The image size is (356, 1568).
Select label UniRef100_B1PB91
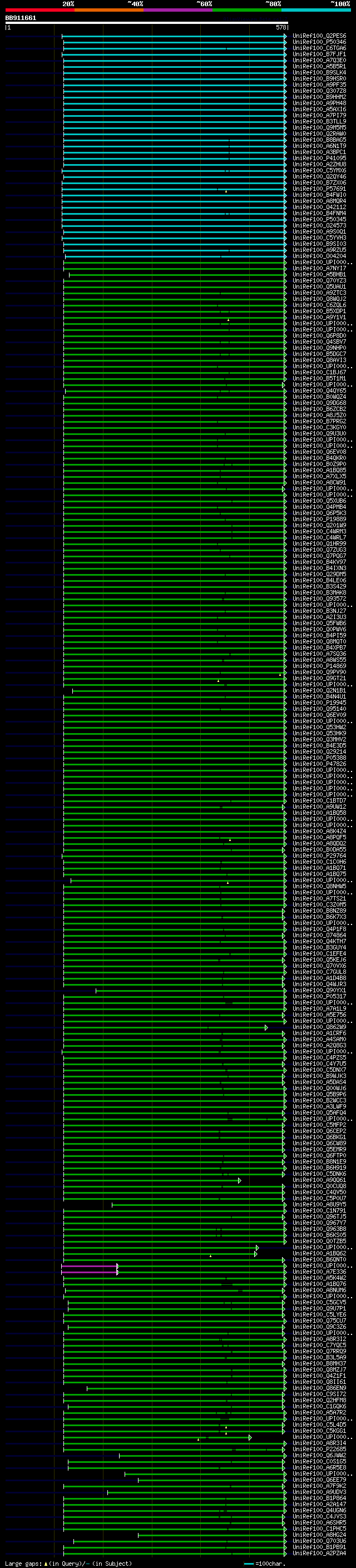319,1547
